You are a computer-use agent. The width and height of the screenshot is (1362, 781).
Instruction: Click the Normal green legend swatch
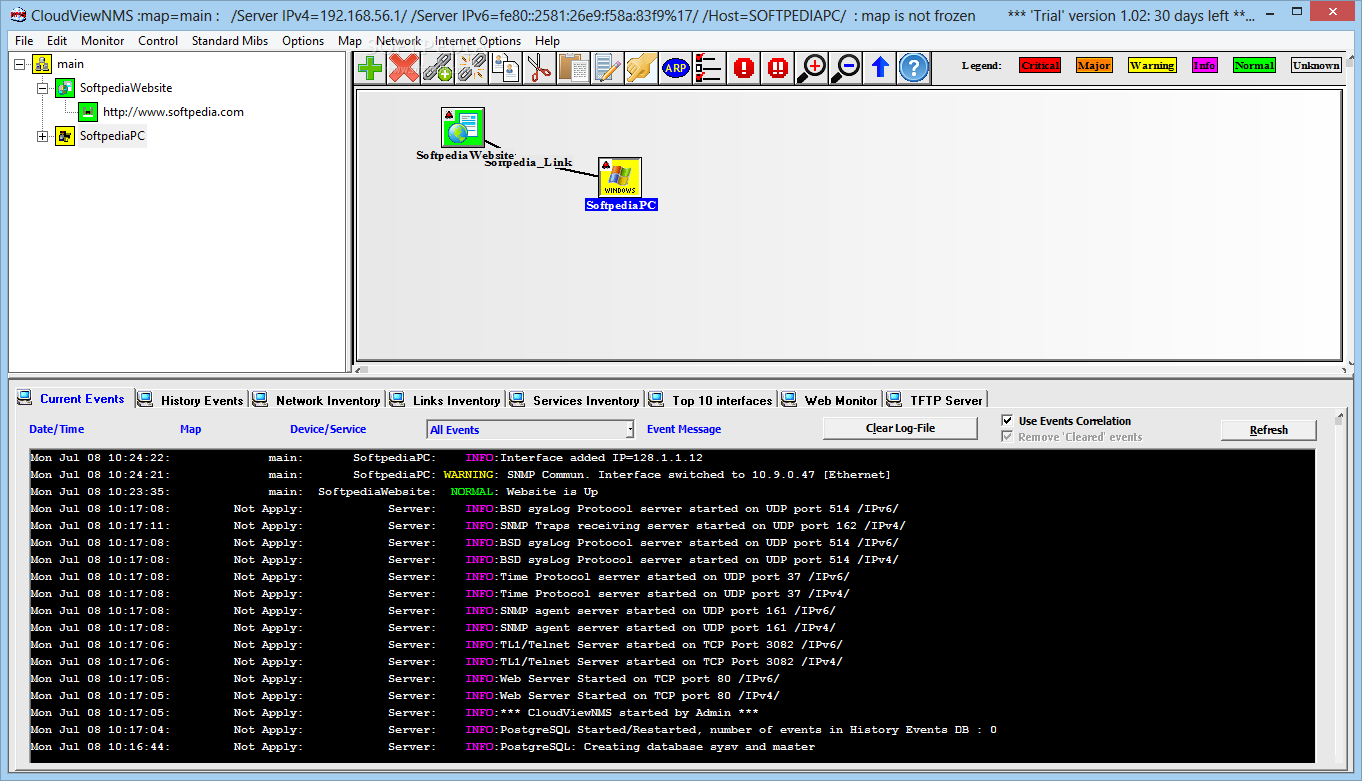click(1254, 65)
